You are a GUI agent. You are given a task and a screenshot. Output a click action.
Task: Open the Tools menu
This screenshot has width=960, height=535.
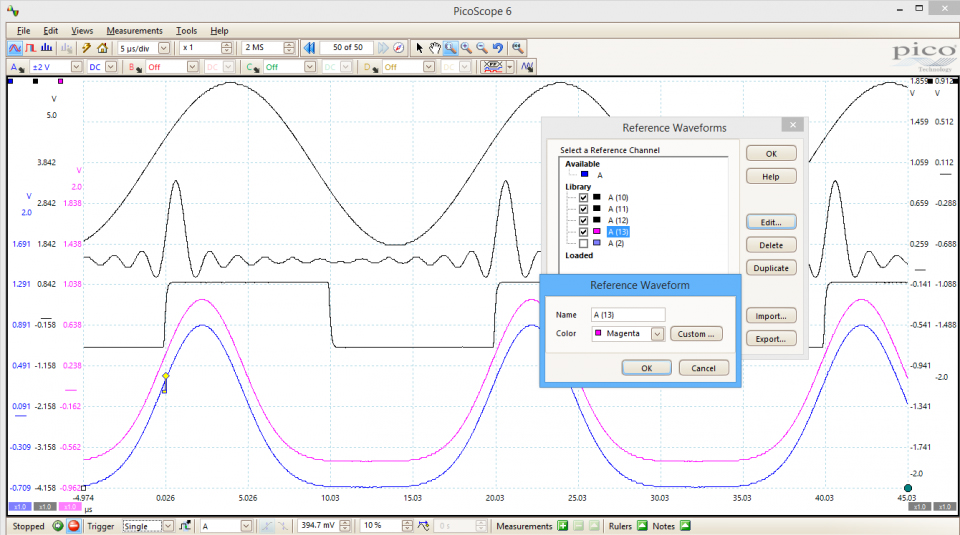(x=186, y=31)
